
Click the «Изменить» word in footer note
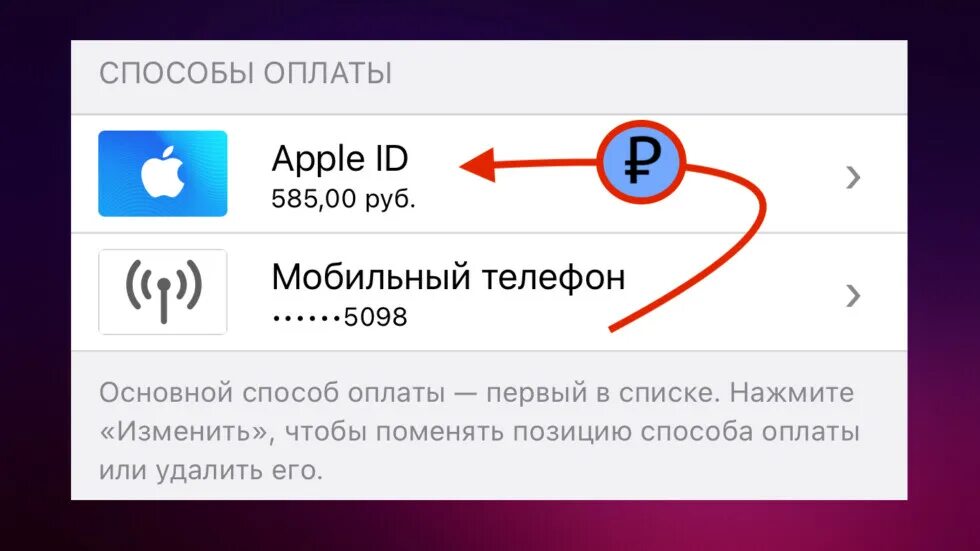186,432
